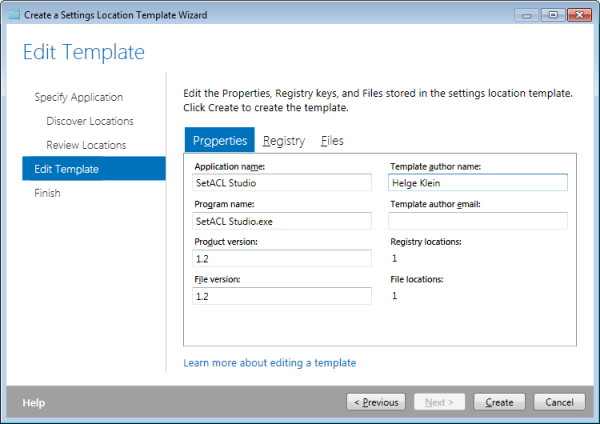Go to the Discover Locations step
The image size is (600, 424).
tap(90, 121)
